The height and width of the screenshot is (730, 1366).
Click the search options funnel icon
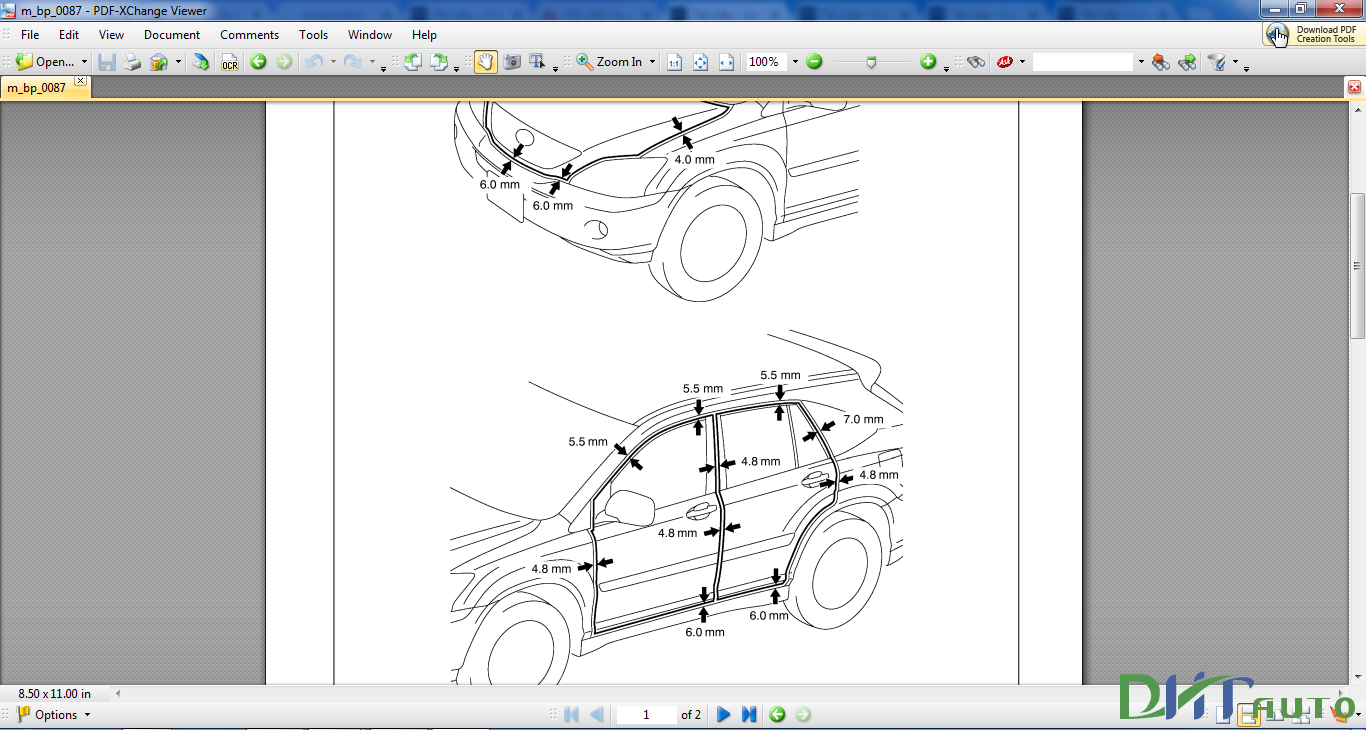click(1216, 62)
